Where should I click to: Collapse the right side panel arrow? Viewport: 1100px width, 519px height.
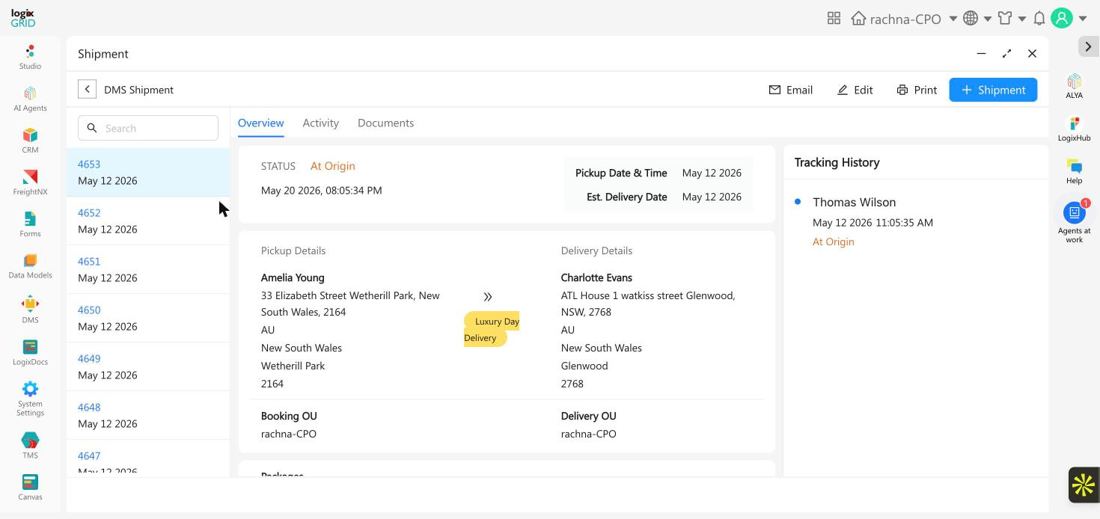click(1087, 47)
